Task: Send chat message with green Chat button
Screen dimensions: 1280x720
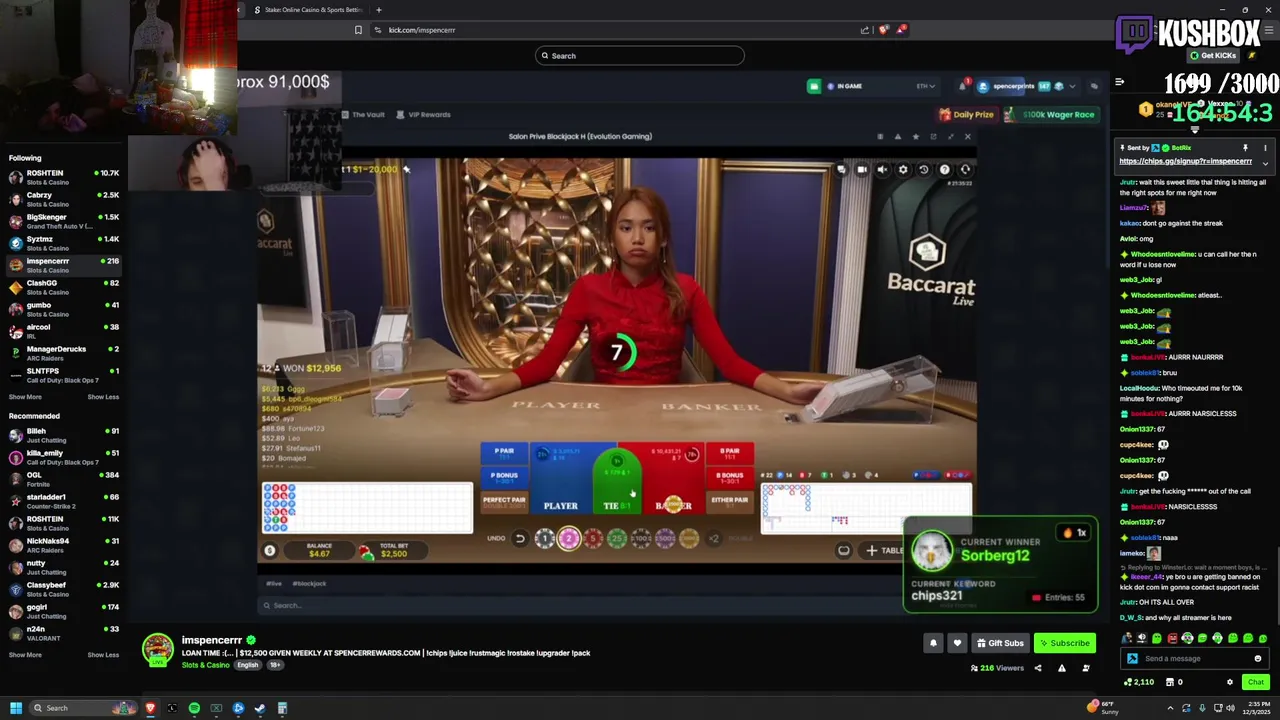Action: (x=1255, y=682)
